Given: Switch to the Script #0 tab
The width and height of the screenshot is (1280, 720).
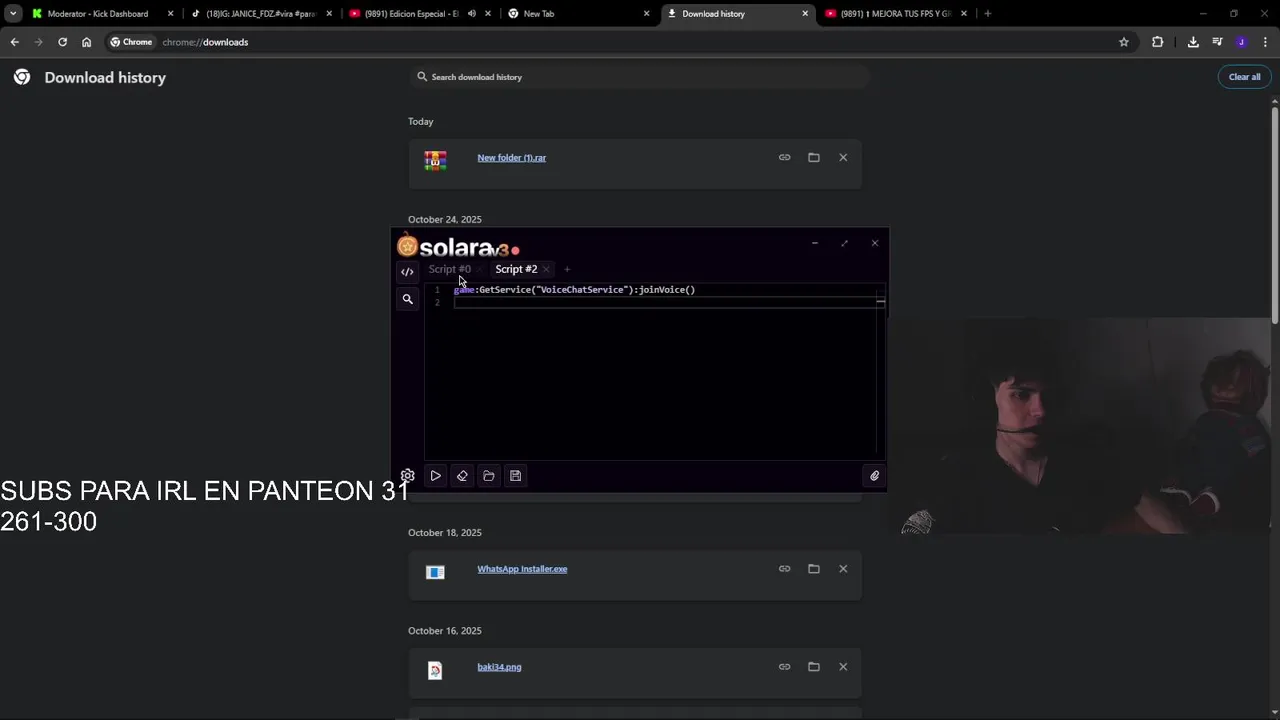Looking at the screenshot, I should 449,269.
